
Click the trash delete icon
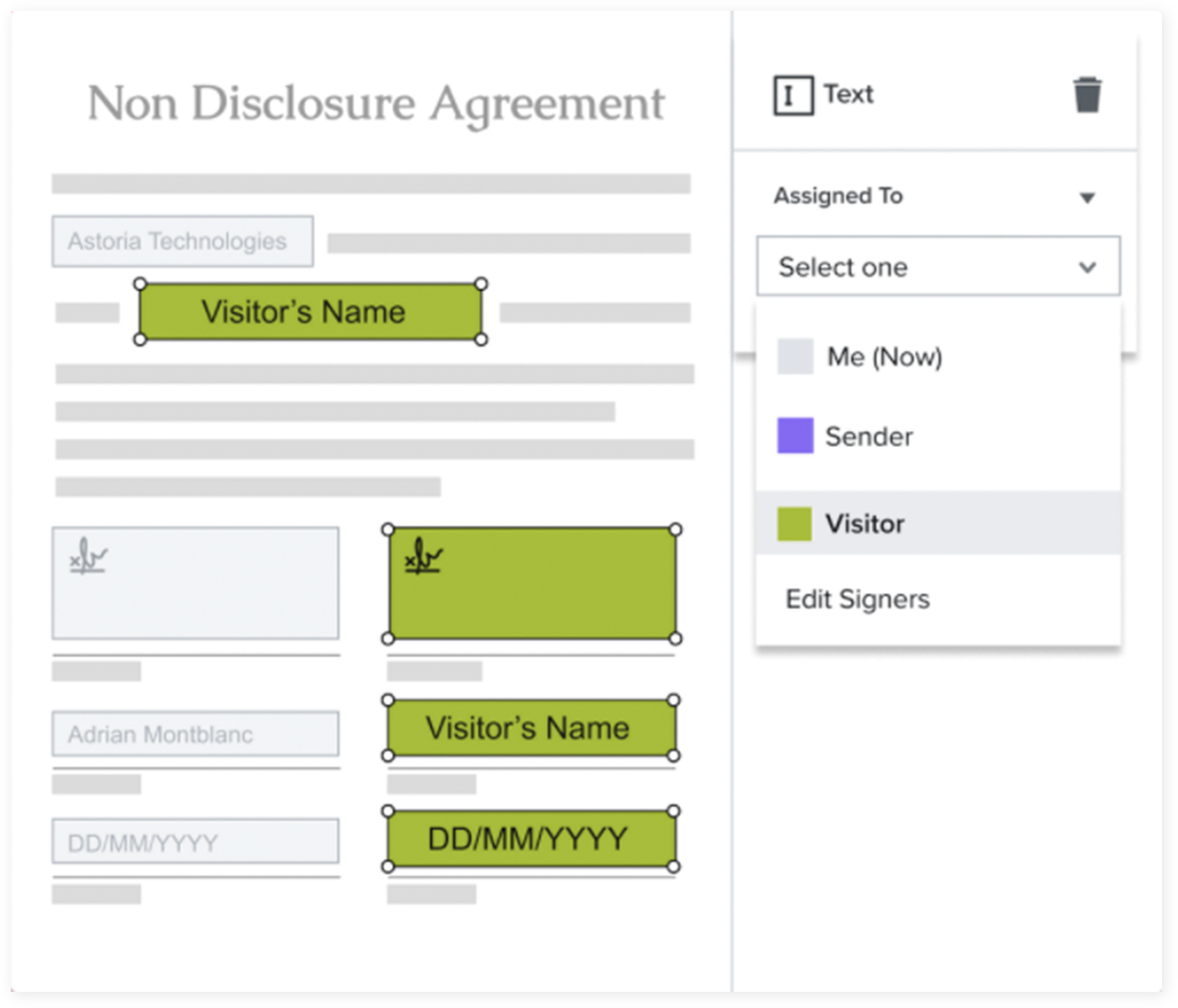click(1087, 95)
